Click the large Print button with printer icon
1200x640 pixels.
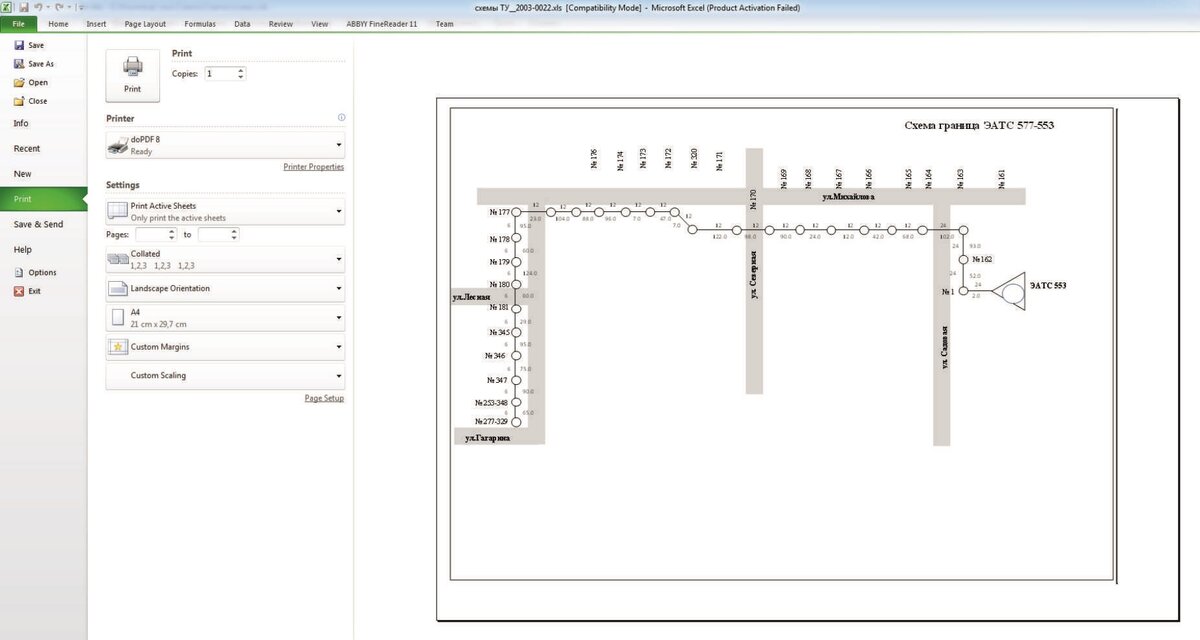pyautogui.click(x=132, y=74)
